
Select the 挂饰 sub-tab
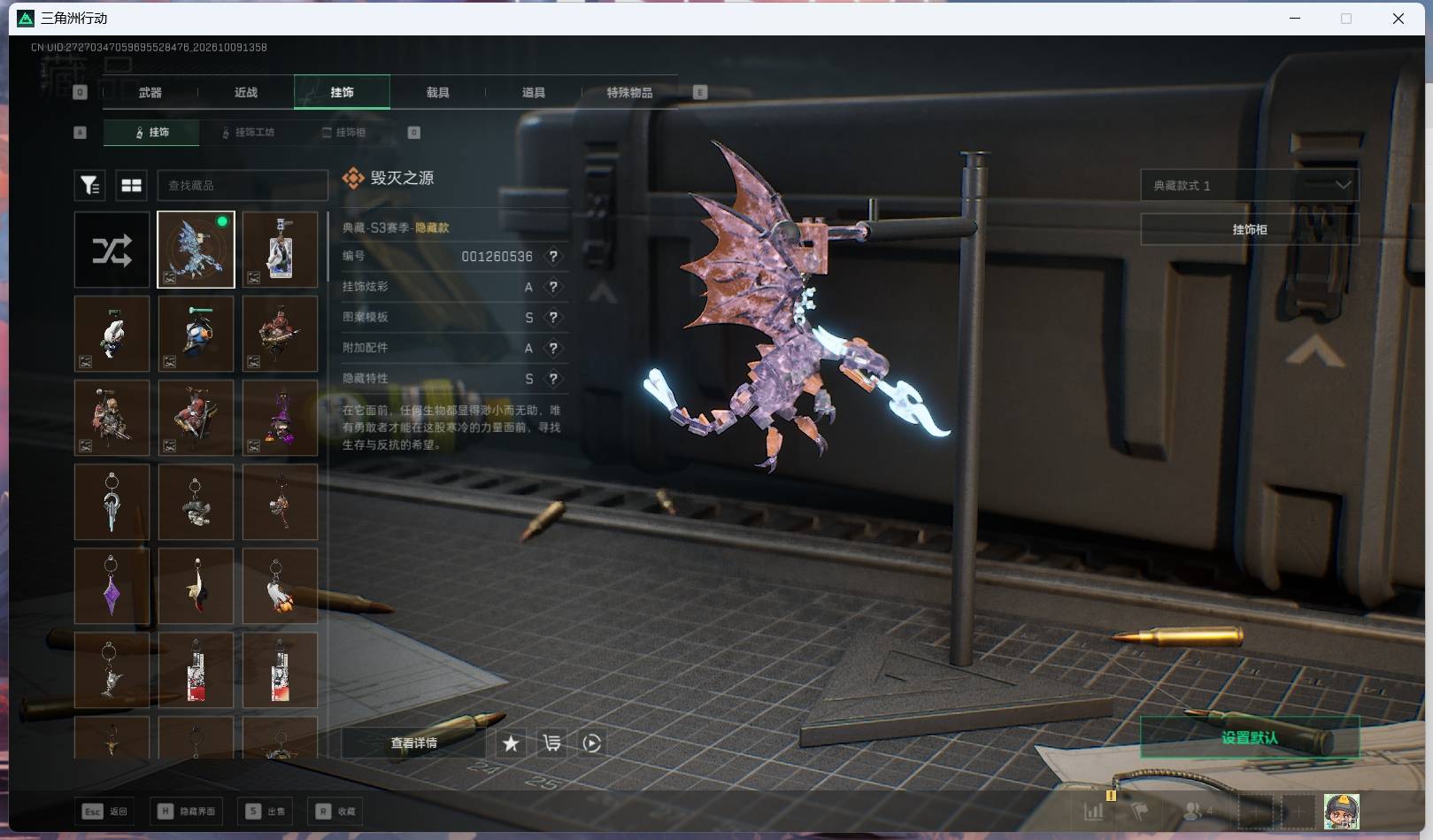(x=151, y=132)
